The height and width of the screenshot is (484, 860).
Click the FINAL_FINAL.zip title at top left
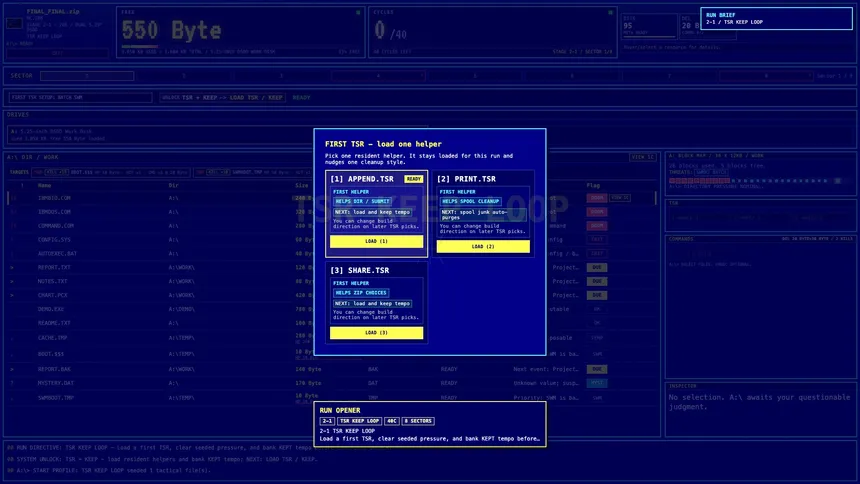click(53, 12)
